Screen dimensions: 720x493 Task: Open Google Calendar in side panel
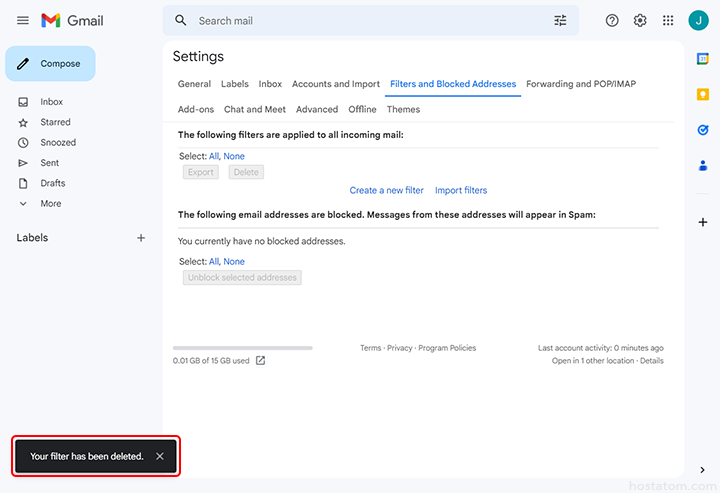703,59
